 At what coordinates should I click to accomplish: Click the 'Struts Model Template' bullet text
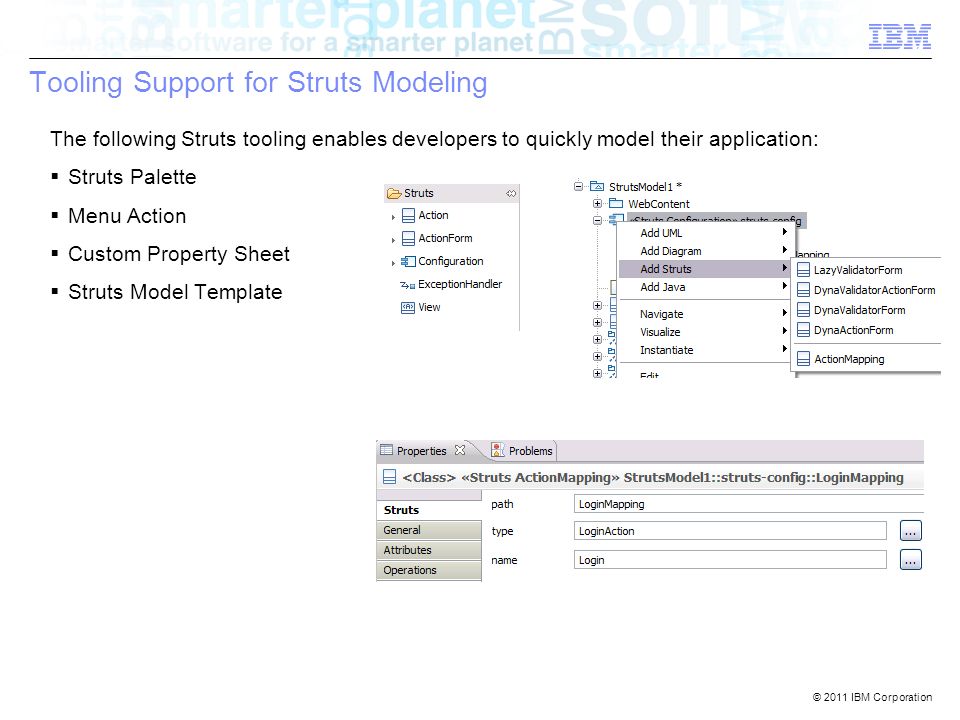(x=175, y=292)
